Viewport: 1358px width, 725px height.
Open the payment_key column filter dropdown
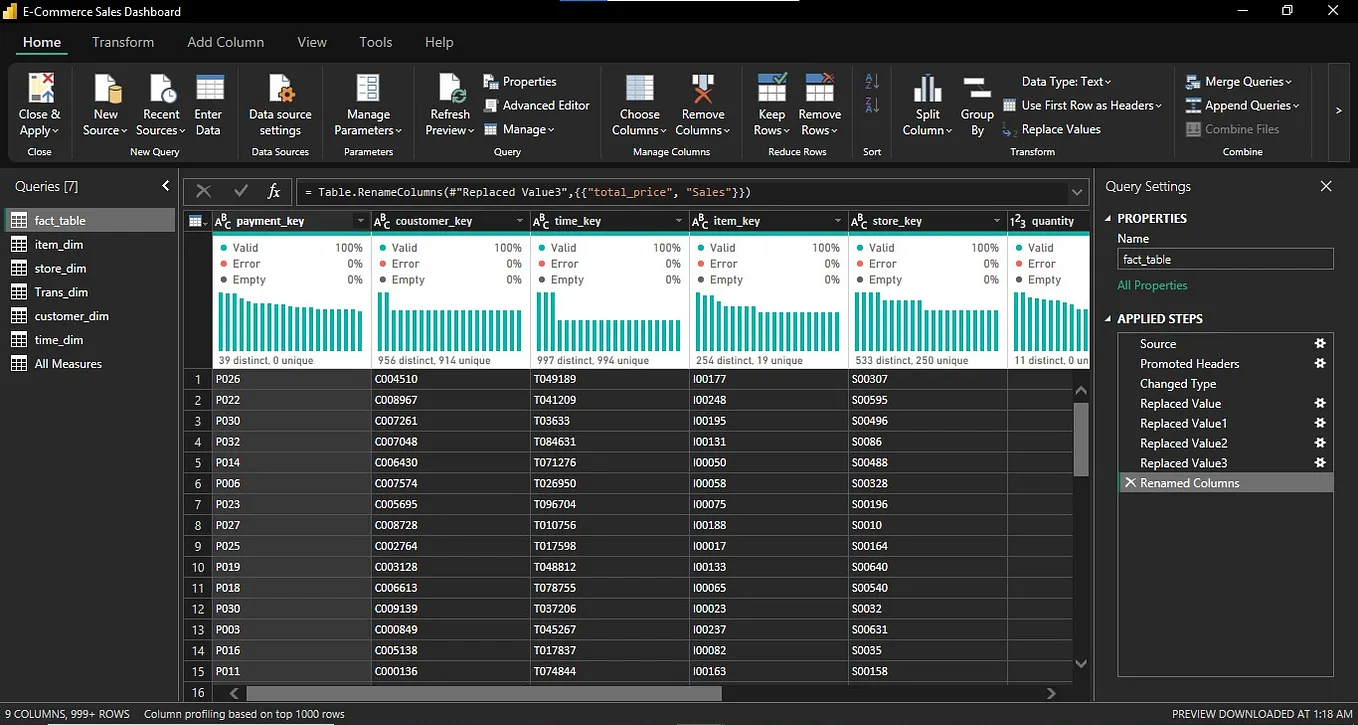360,220
